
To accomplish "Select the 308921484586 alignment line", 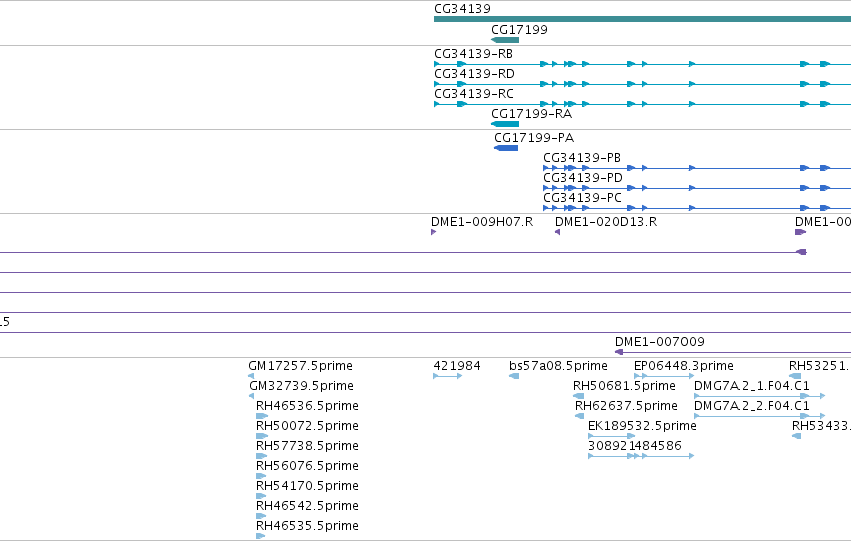I will pyautogui.click(x=641, y=456).
